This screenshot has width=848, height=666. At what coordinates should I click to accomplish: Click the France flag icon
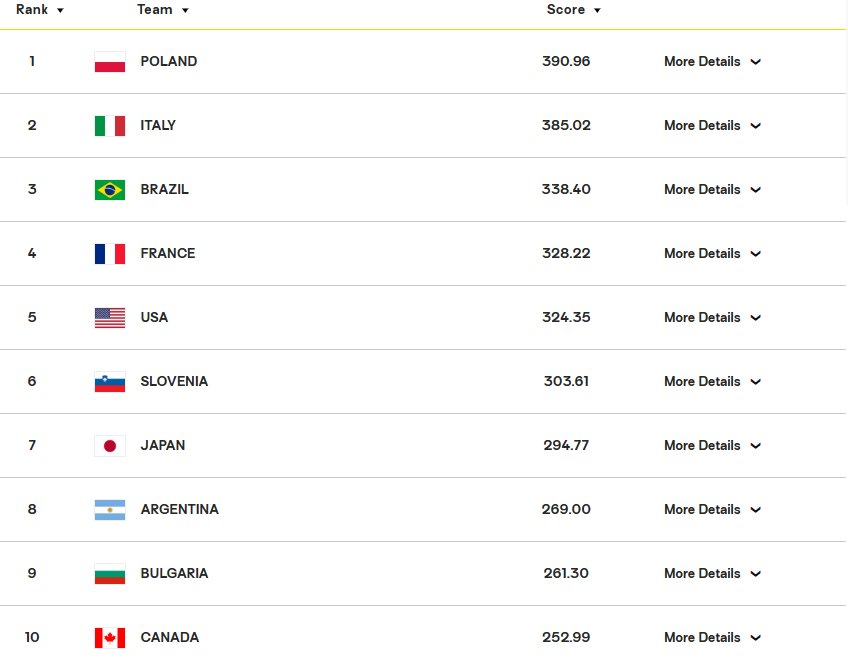(110, 254)
